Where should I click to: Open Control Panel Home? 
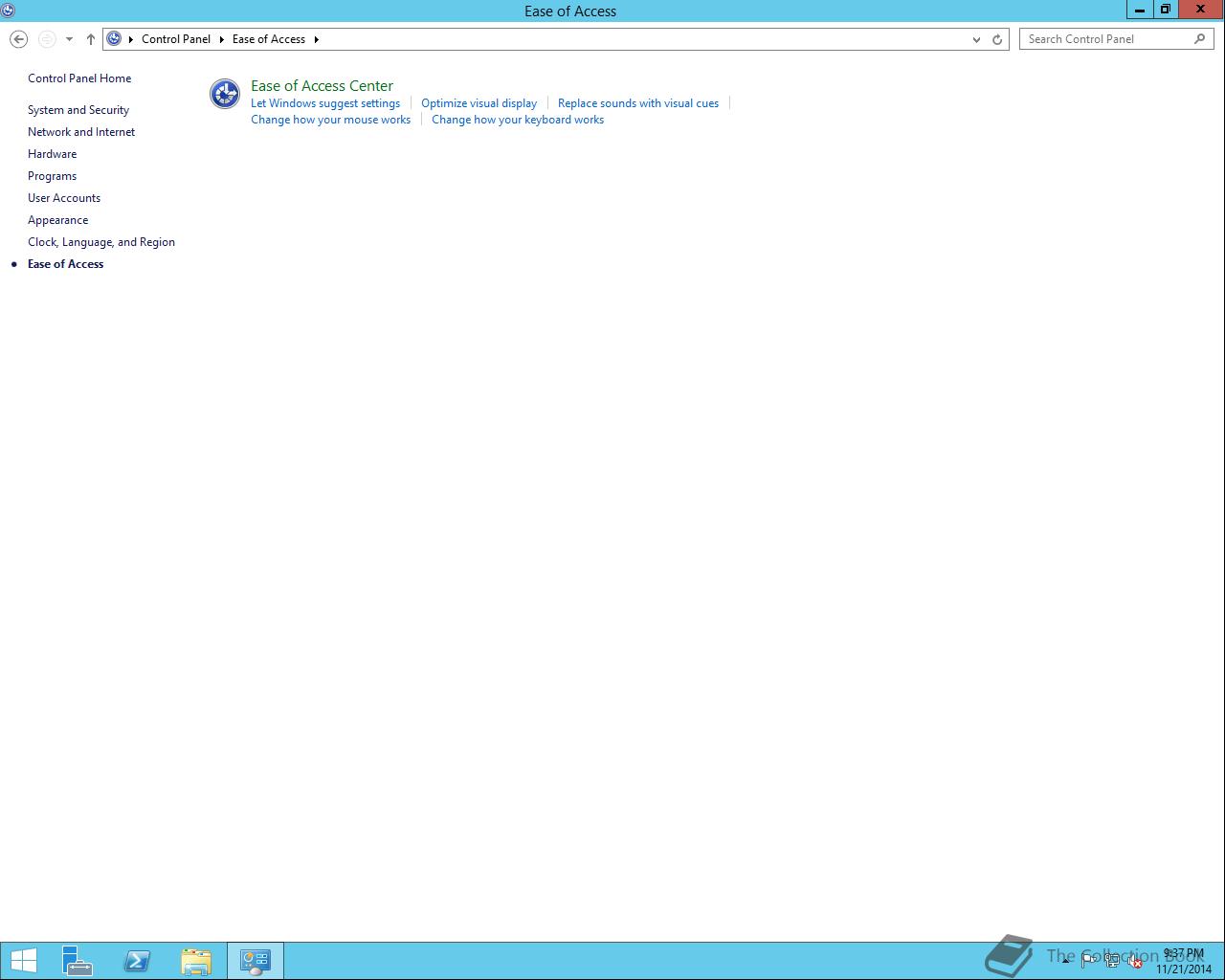pos(79,78)
